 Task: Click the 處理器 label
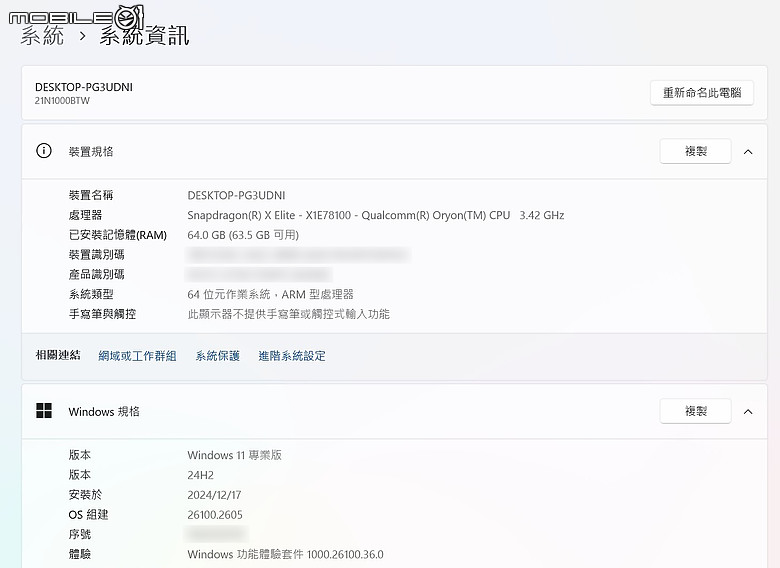[x=86, y=215]
